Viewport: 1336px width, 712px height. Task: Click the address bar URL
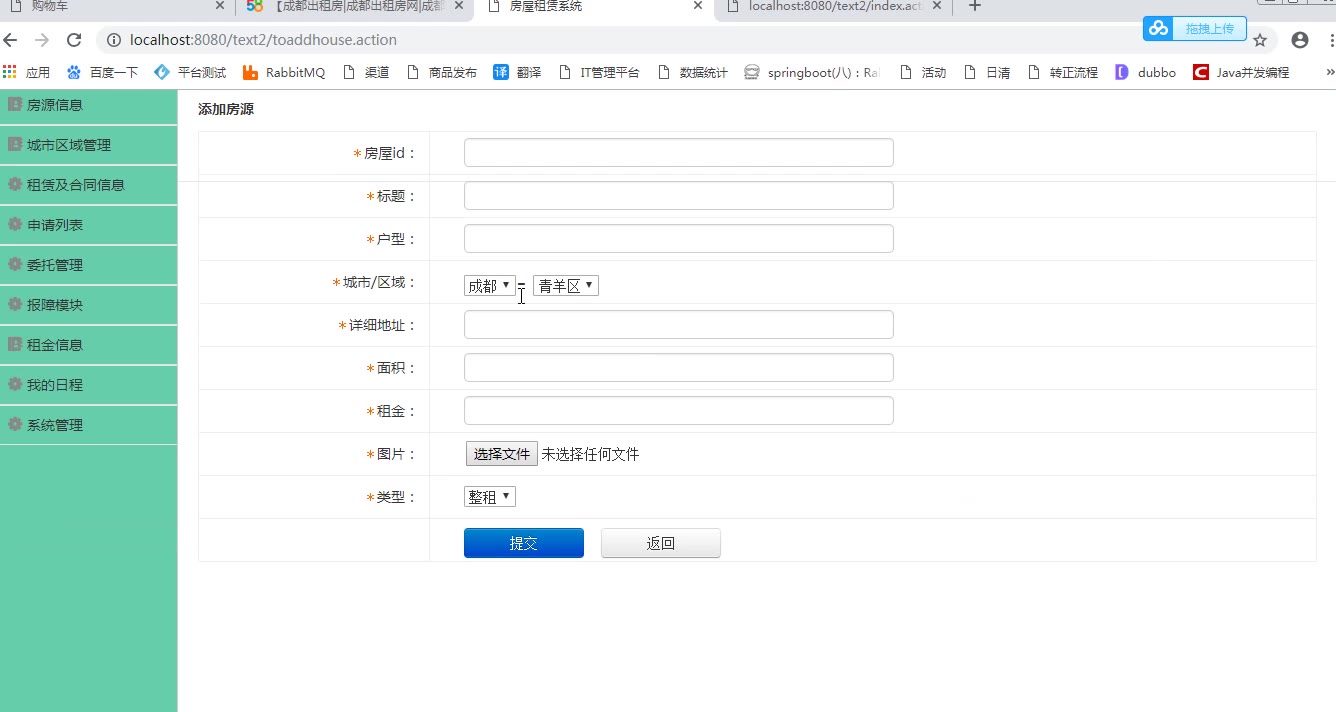point(263,40)
